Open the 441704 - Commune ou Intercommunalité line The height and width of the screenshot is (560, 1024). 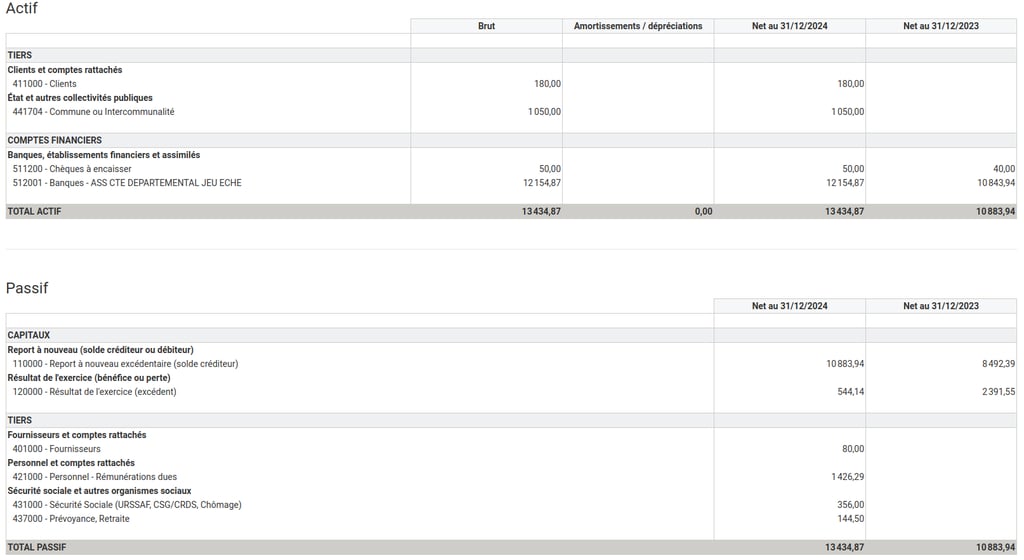511,112
